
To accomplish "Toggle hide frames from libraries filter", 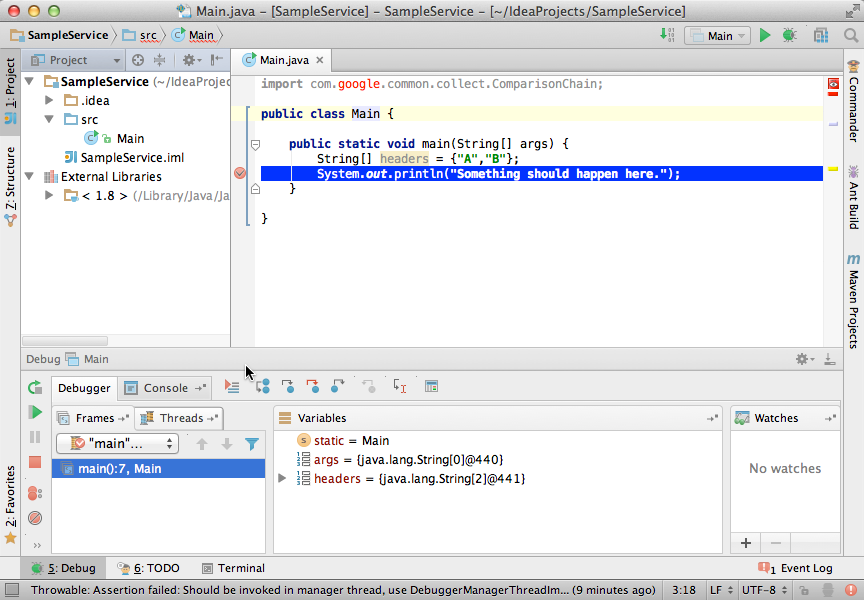I will coord(252,444).
